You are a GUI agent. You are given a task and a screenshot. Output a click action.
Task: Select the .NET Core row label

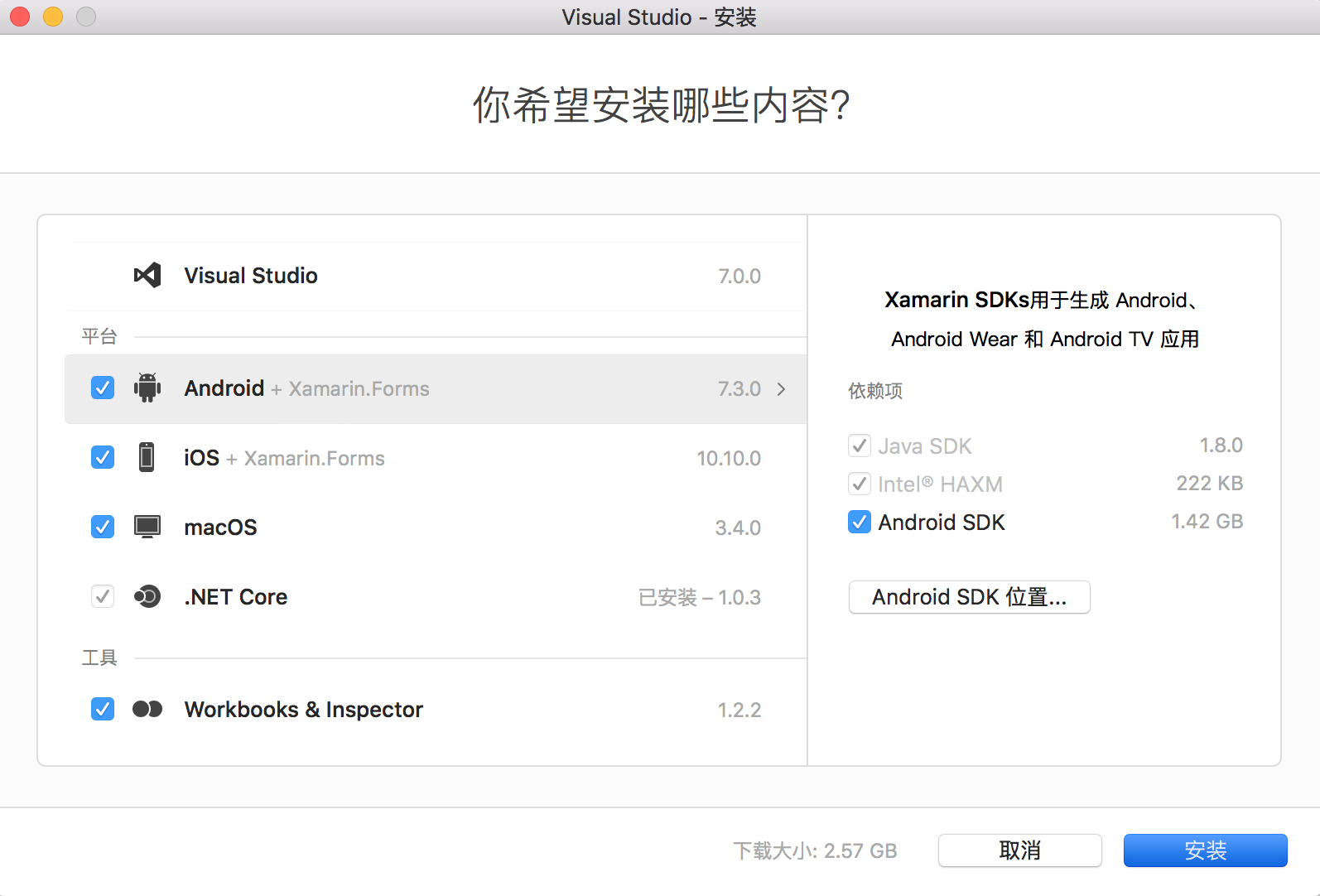tap(235, 597)
